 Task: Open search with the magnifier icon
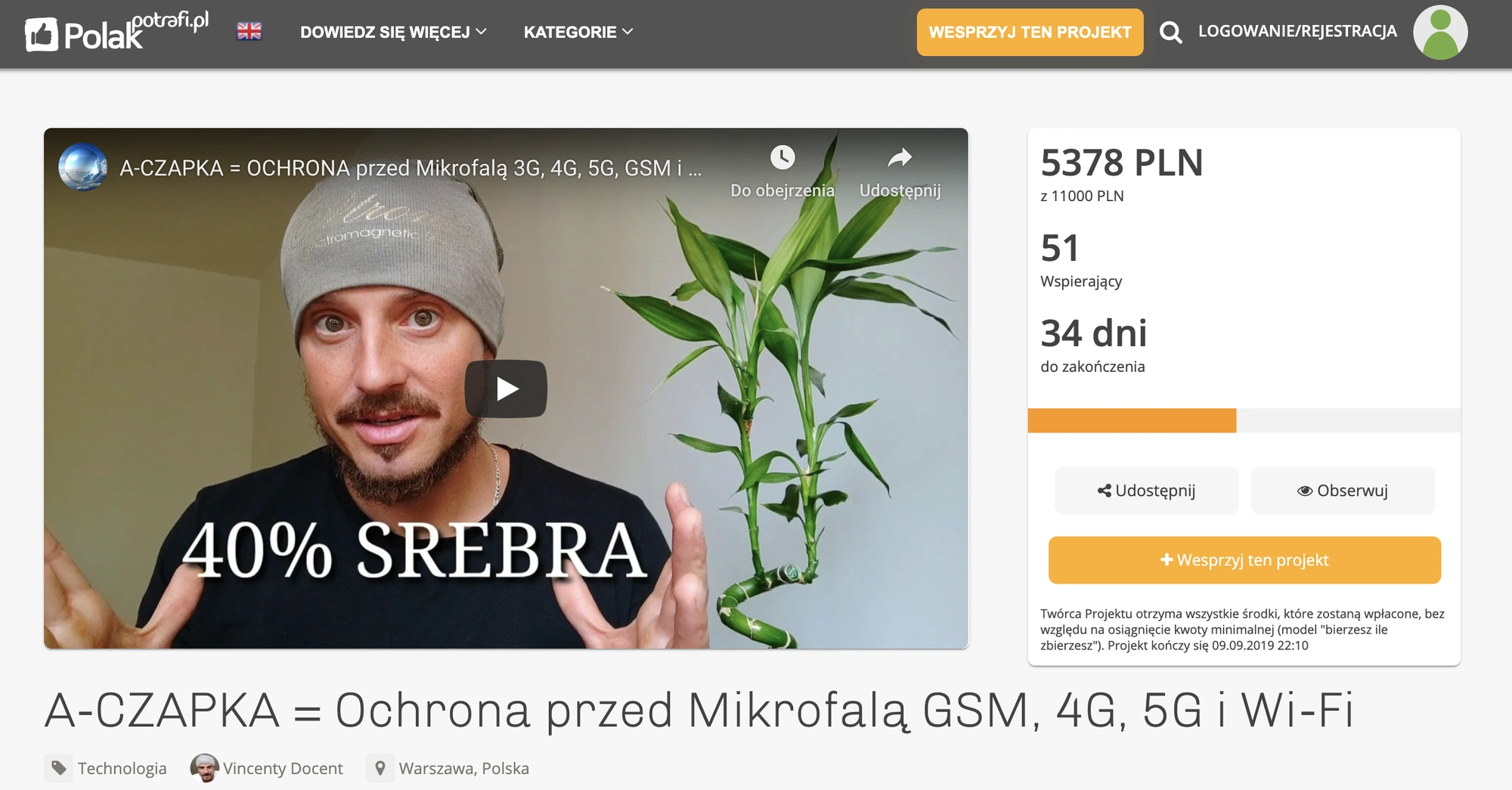1170,32
